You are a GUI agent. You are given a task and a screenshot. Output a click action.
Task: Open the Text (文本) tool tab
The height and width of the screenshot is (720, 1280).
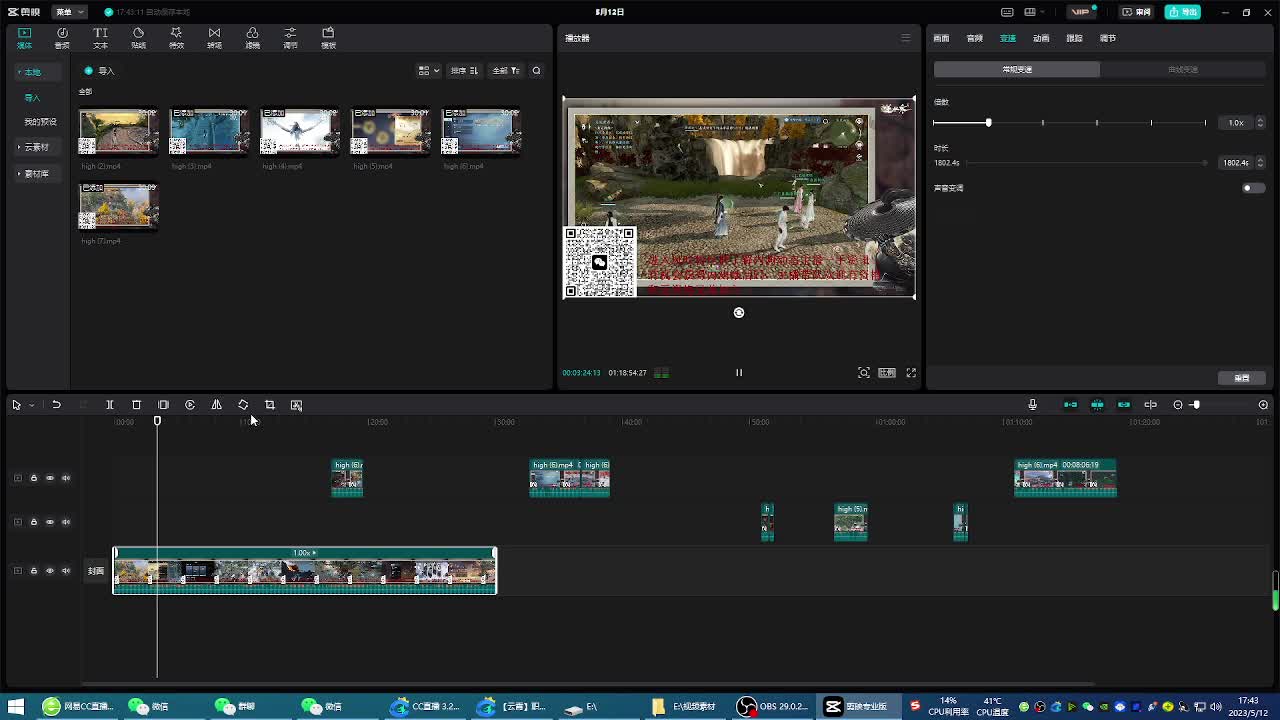click(x=100, y=38)
